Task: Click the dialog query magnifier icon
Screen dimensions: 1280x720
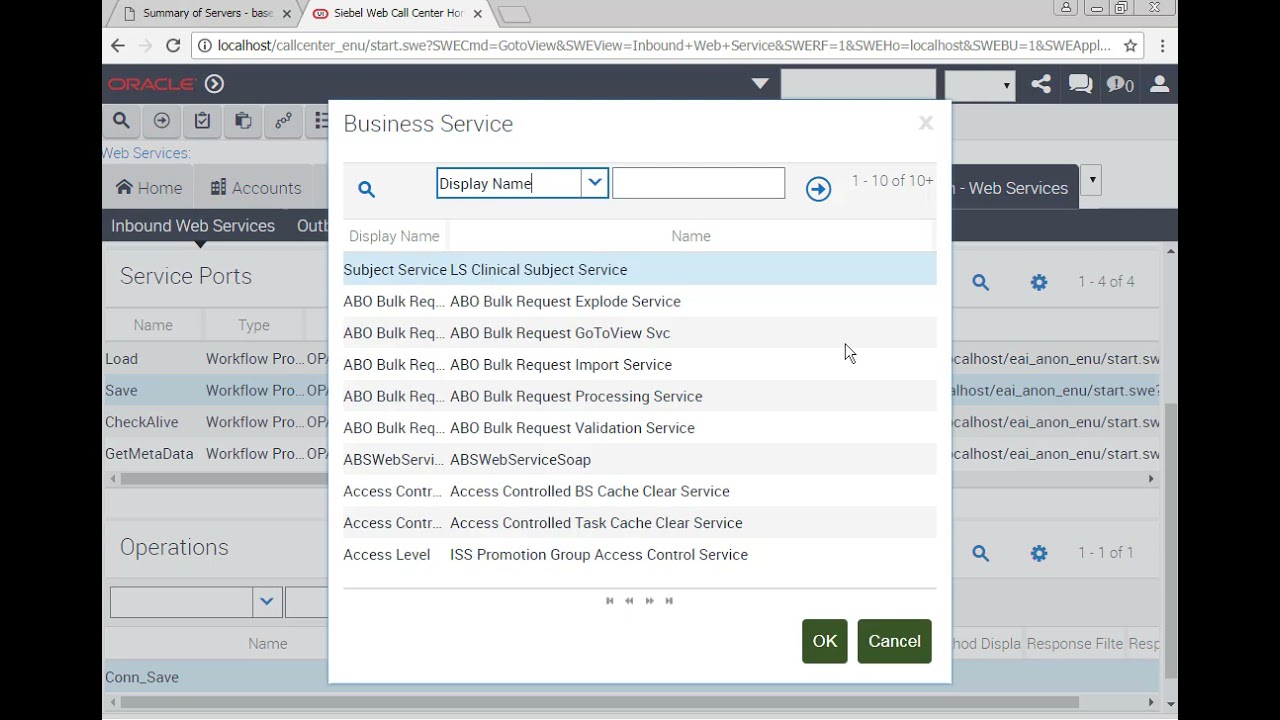Action: tap(366, 189)
